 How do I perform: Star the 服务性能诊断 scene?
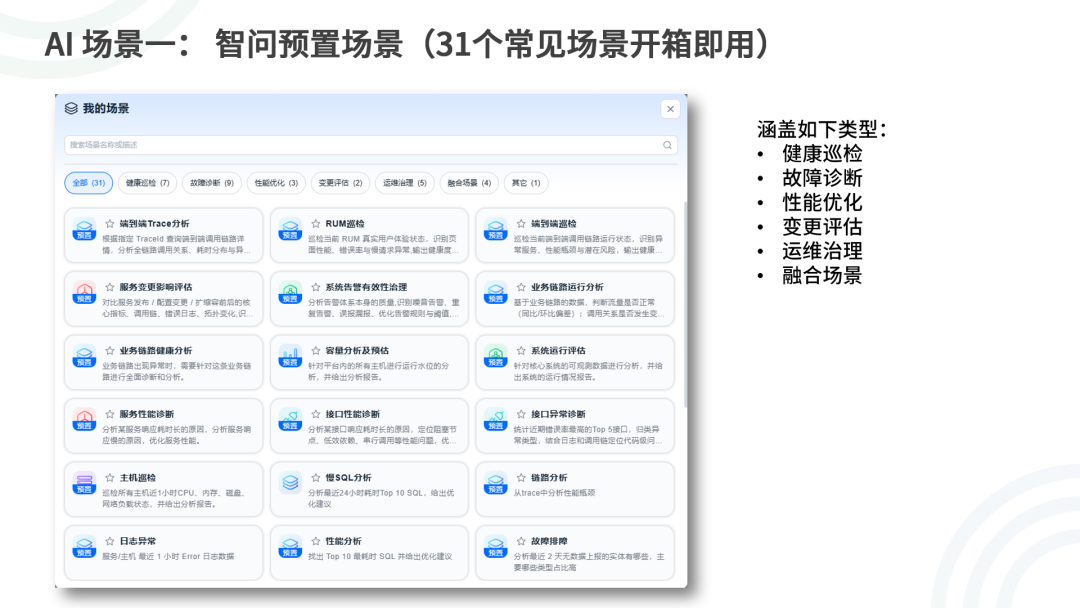click(110, 414)
